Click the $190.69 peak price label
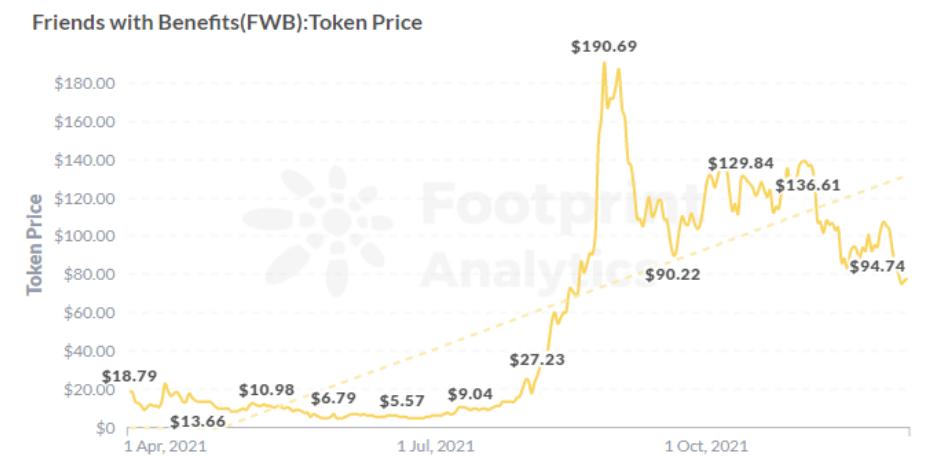 point(604,46)
